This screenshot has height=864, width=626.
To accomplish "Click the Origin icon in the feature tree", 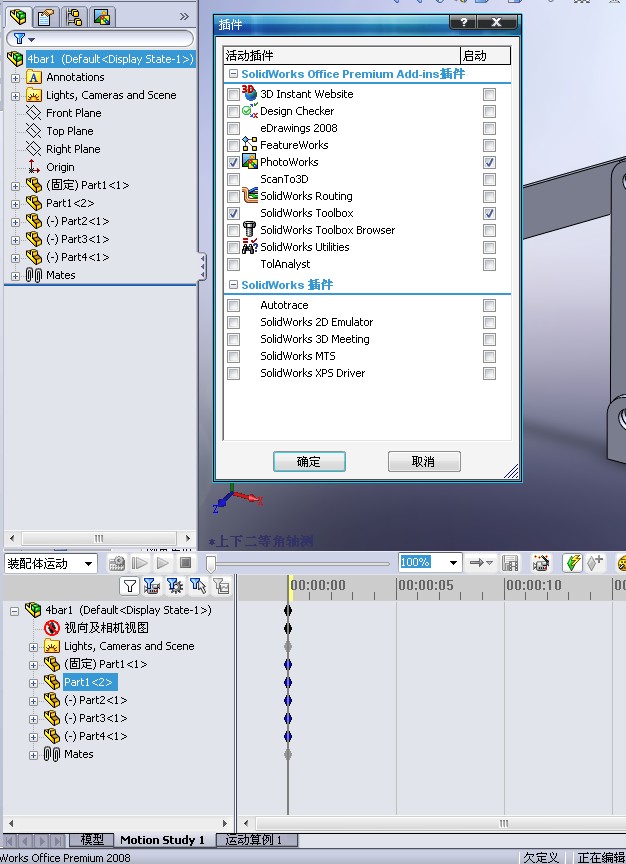I will [x=34, y=167].
